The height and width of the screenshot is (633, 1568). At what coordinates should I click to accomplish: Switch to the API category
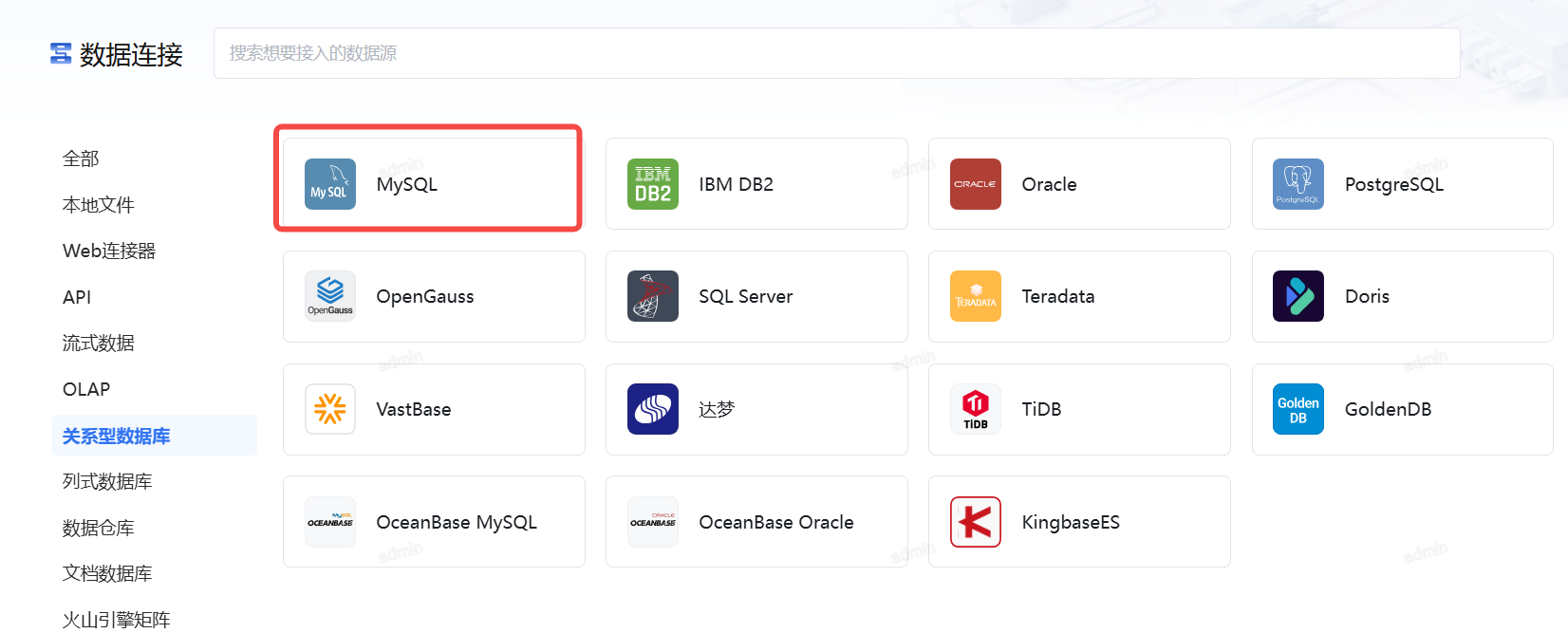(x=77, y=297)
